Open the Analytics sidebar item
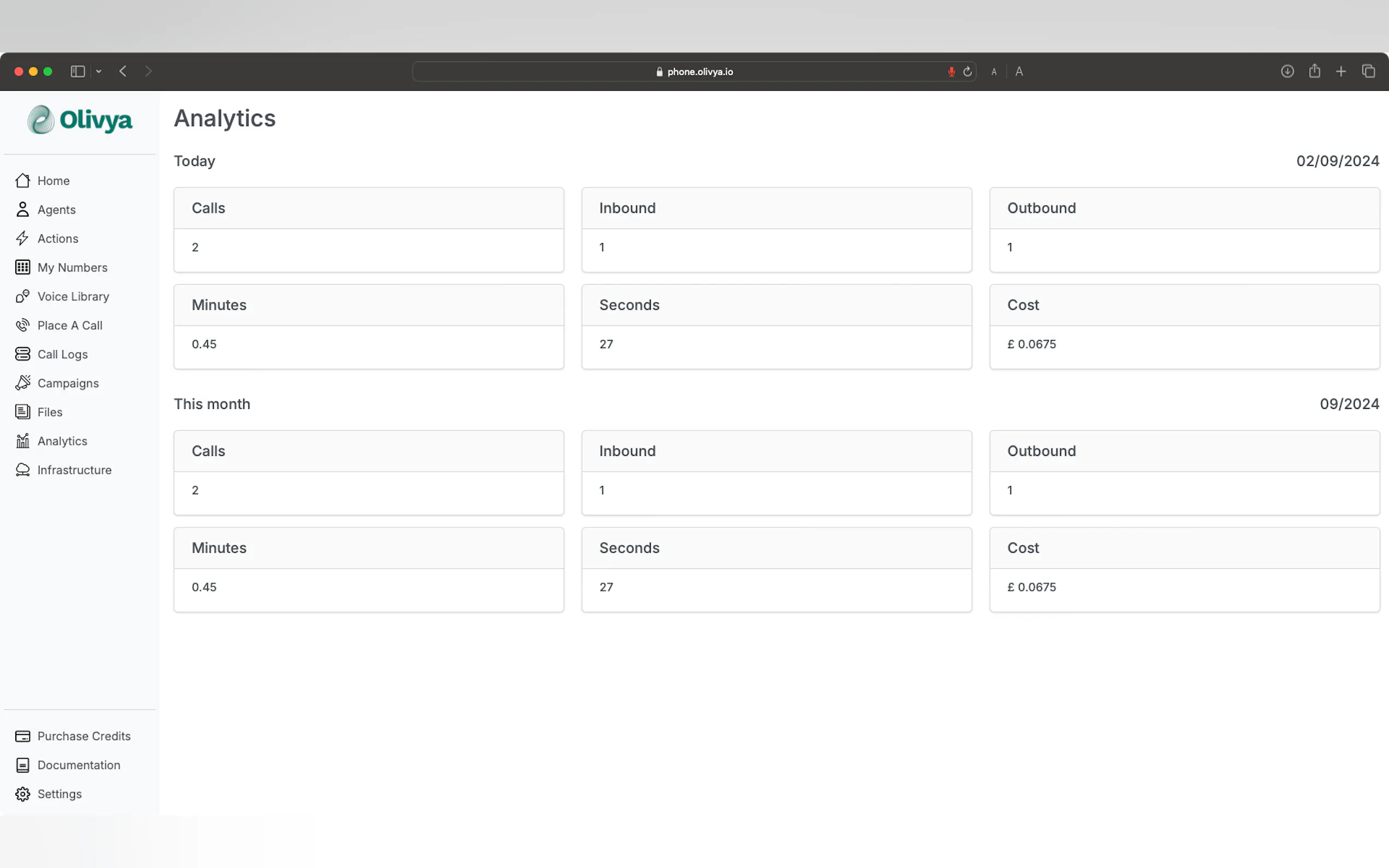 [62, 441]
